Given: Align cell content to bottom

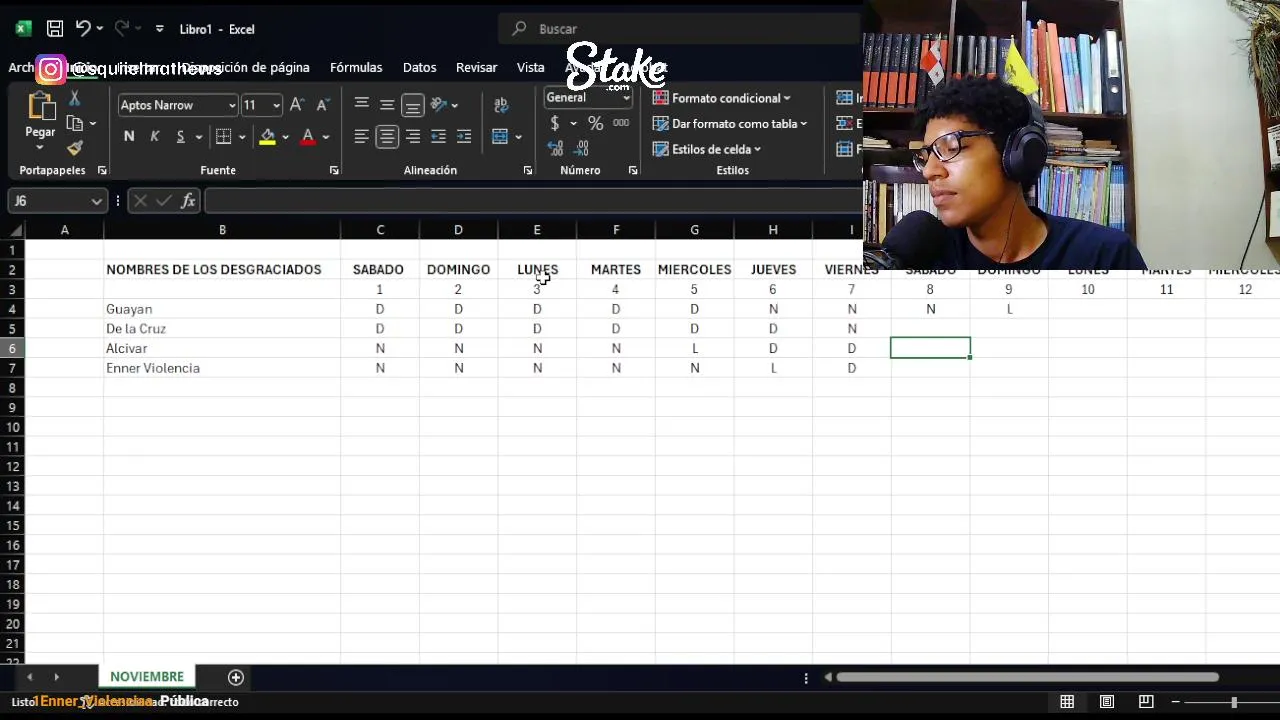Looking at the screenshot, I should tap(412, 104).
